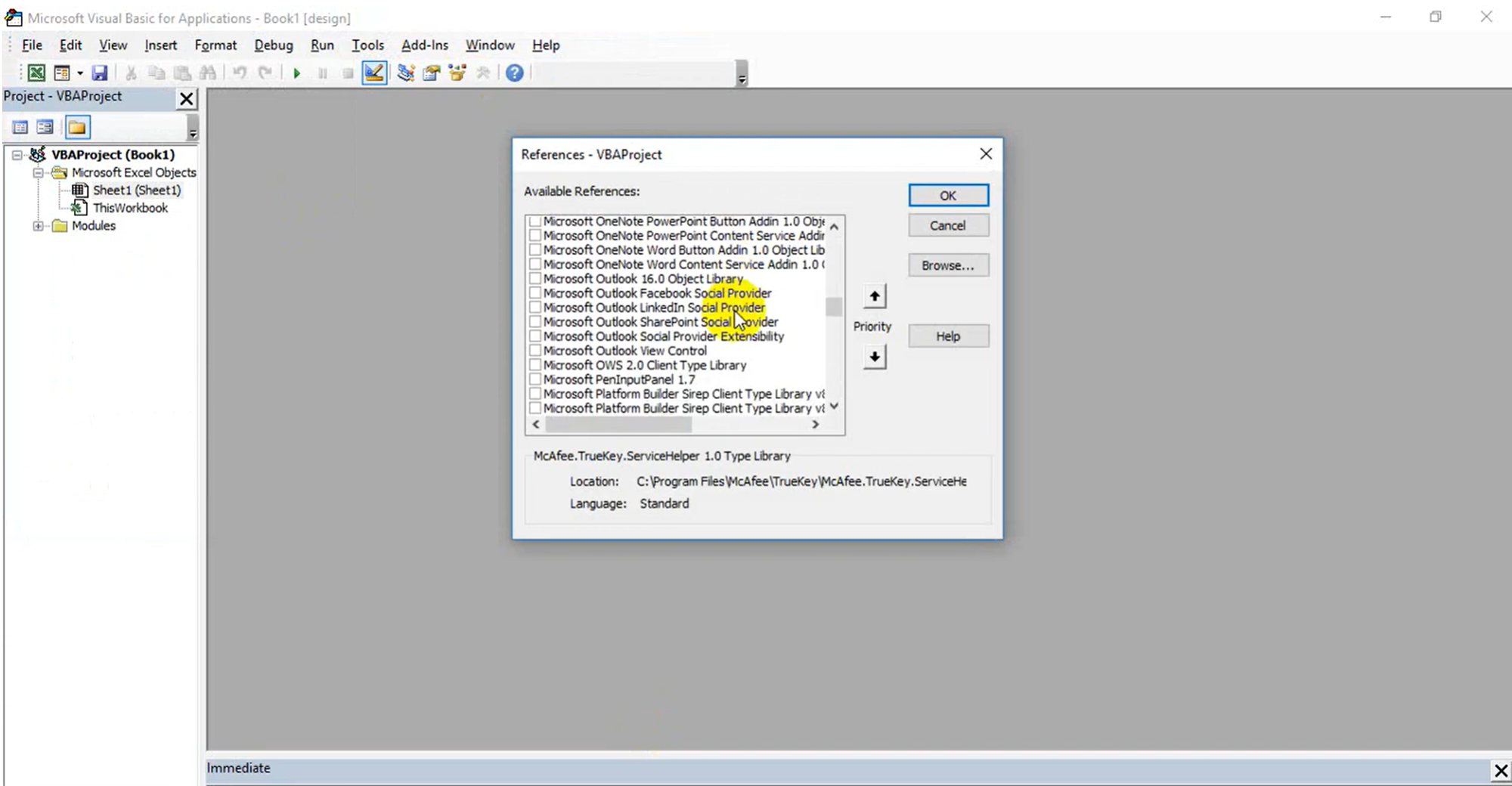The image size is (1512, 786).
Task: Toggle the Design Mode icon
Action: coord(374,73)
